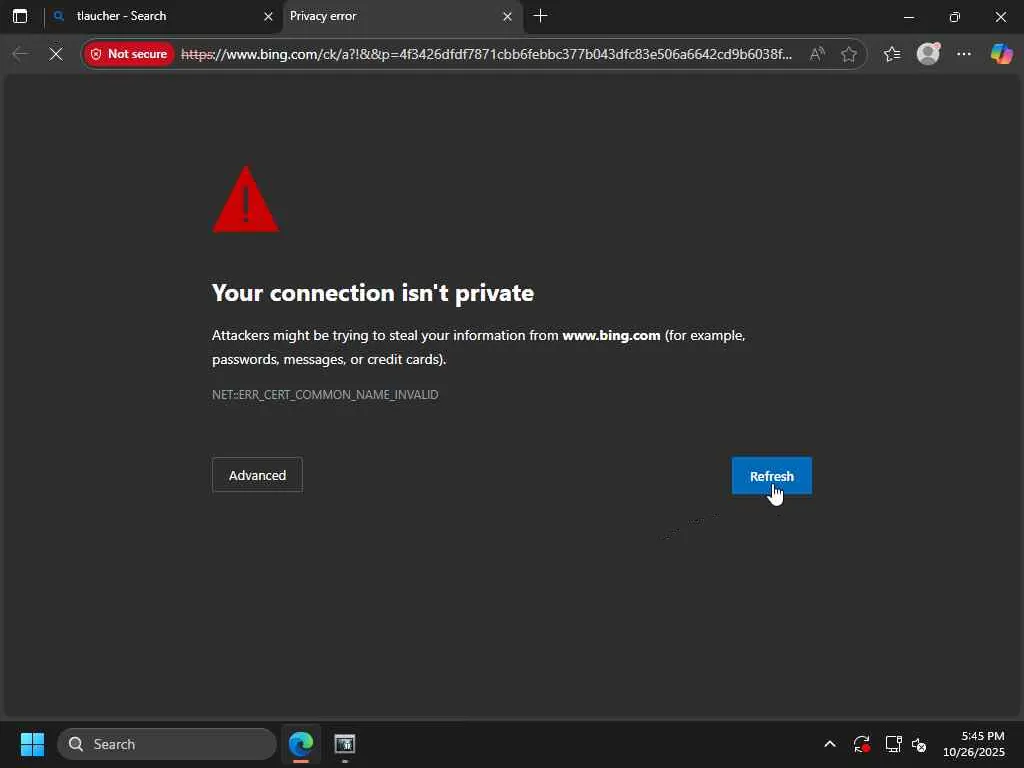
Task: Click the Not secure badge
Action: (x=129, y=54)
